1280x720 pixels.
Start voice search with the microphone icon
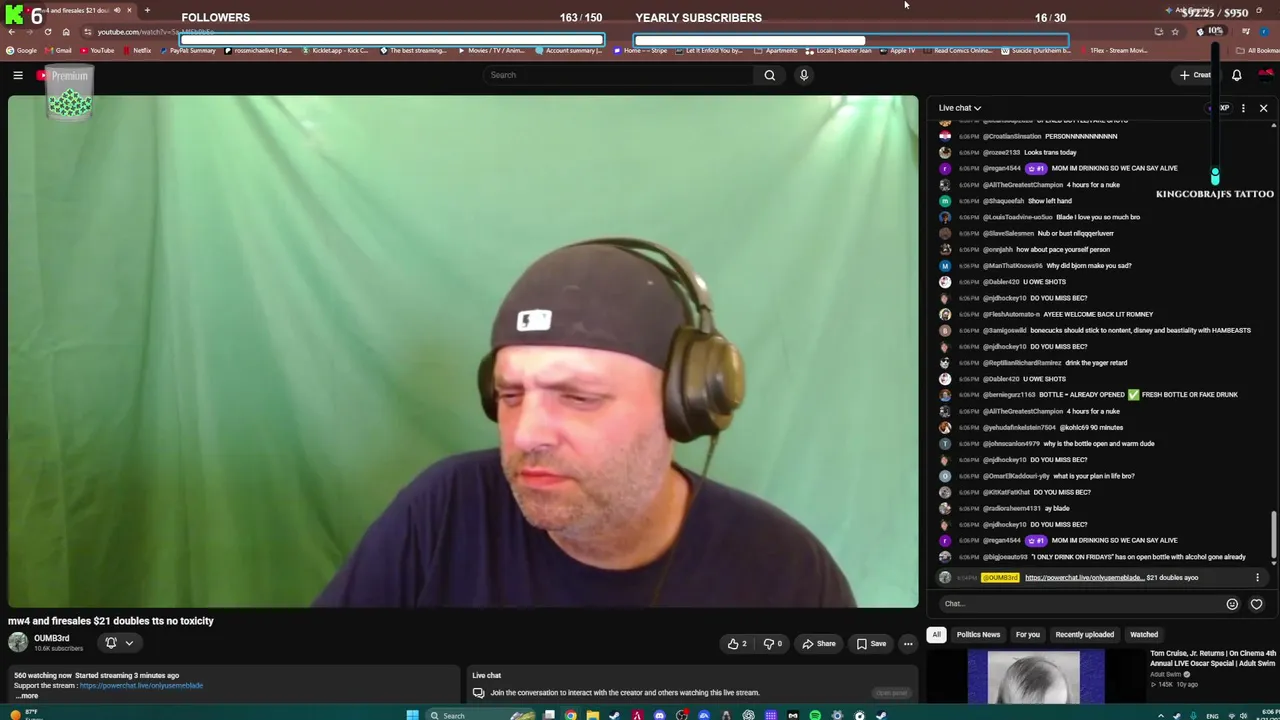click(803, 75)
